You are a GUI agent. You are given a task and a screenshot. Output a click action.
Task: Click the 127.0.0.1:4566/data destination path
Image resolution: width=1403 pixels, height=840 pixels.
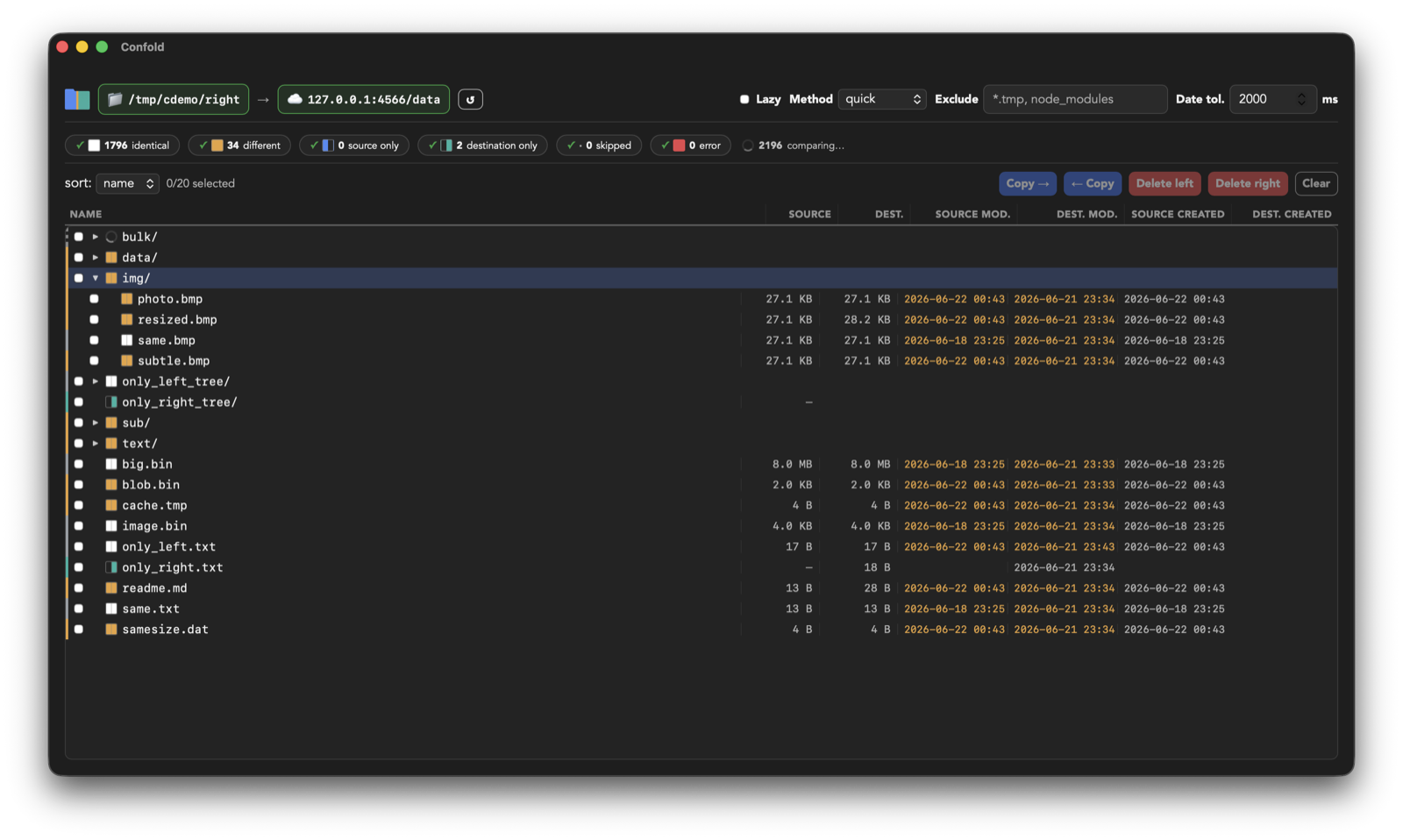tap(364, 99)
